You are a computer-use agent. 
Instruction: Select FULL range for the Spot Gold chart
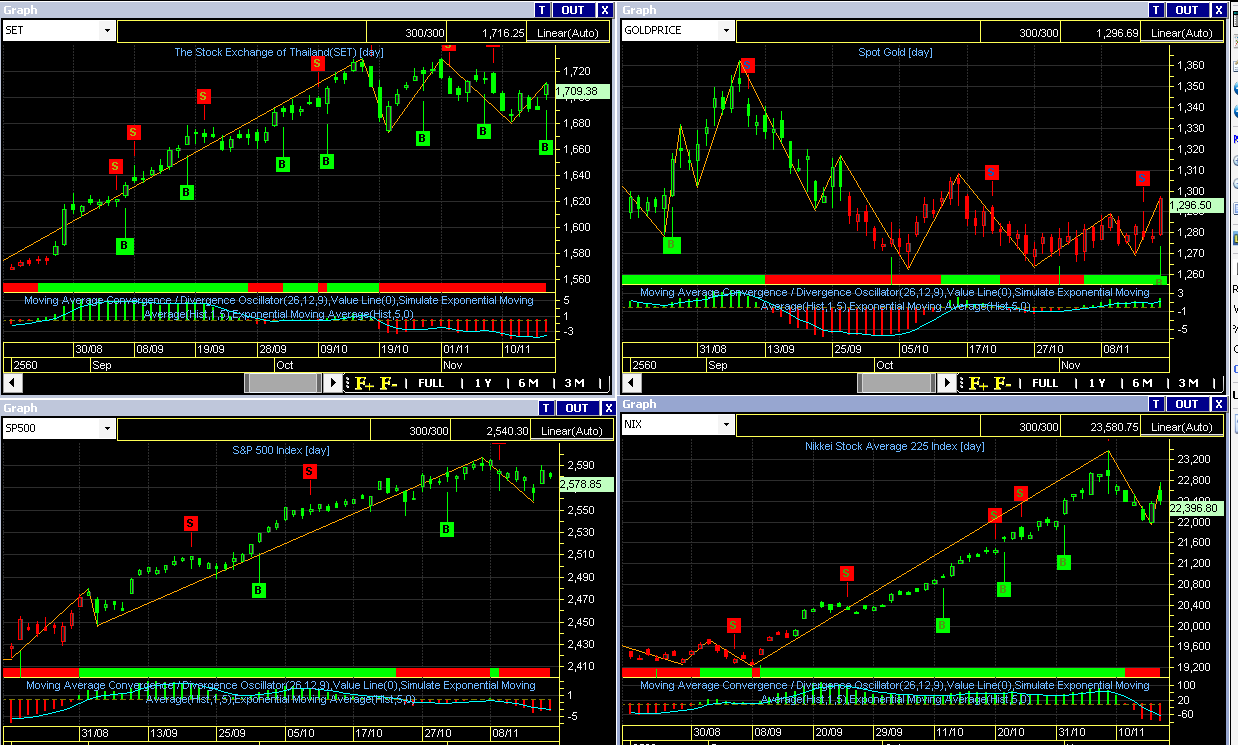1045,383
